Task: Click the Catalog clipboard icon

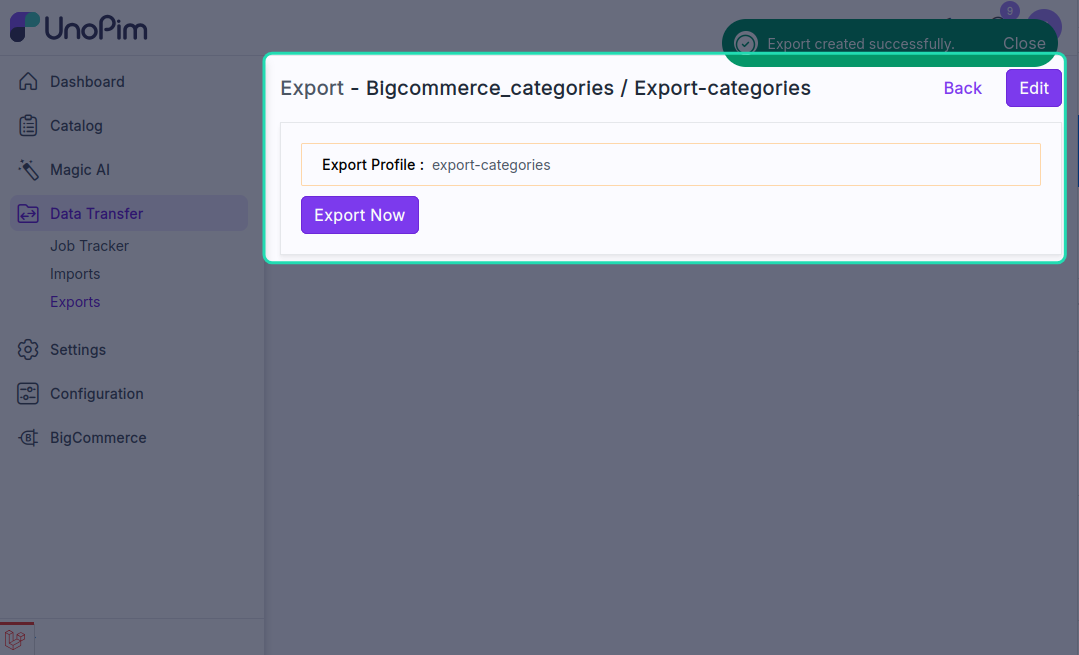Action: (x=28, y=125)
